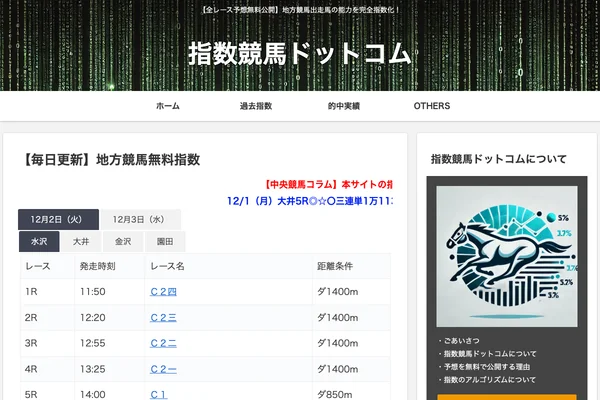The image size is (600, 400).
Task: Select the 12月2日（火） date tab
Action: pos(59,219)
